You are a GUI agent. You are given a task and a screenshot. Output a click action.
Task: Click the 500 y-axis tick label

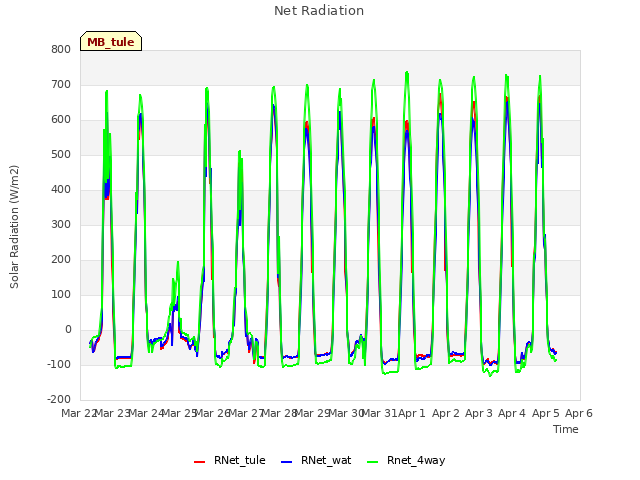coord(61,155)
